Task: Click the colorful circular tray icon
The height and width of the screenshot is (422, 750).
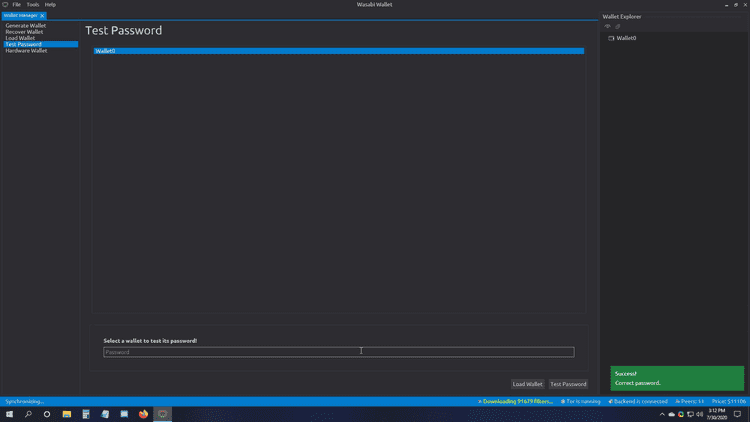Action: [x=681, y=414]
